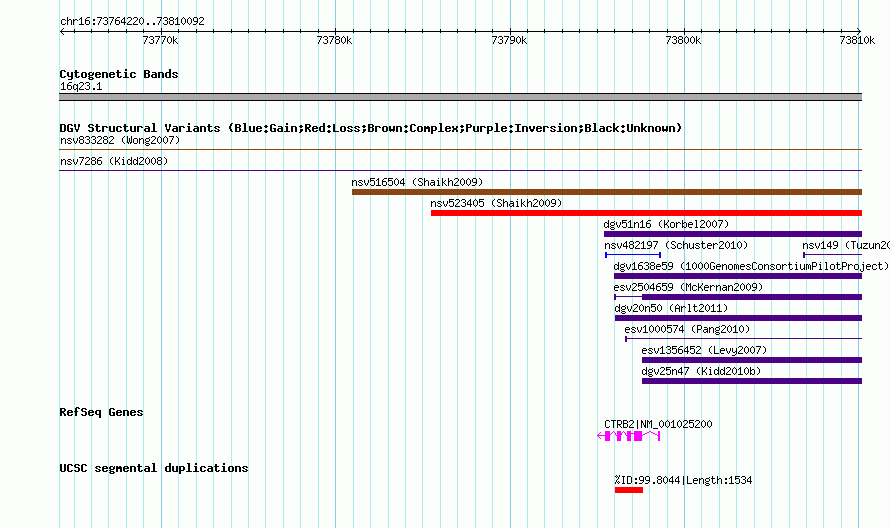Click the esv1356452 (Levy2007) variant bar
The height and width of the screenshot is (528, 890).
click(x=752, y=360)
